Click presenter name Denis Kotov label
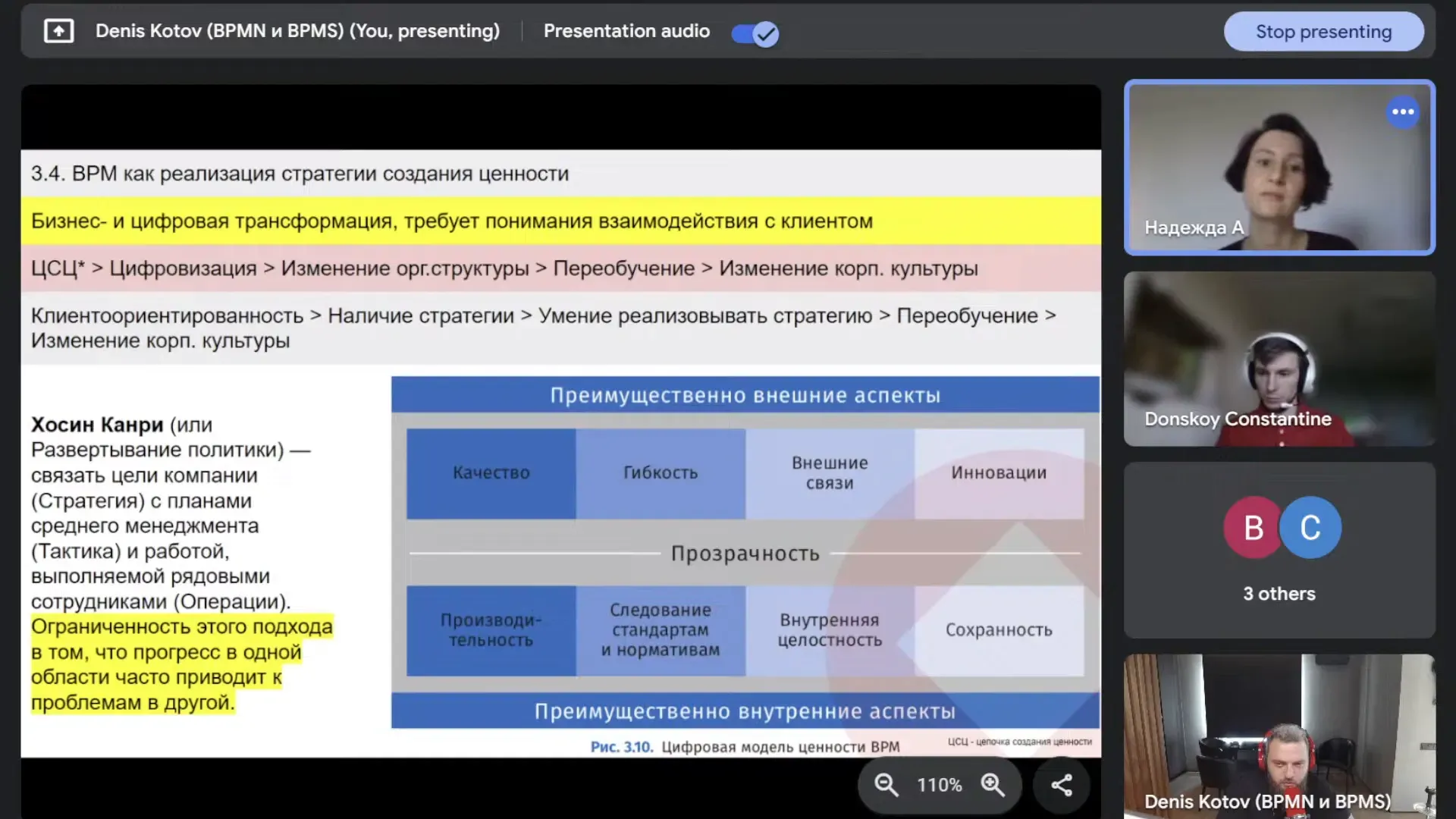The image size is (1456, 819). click(297, 31)
